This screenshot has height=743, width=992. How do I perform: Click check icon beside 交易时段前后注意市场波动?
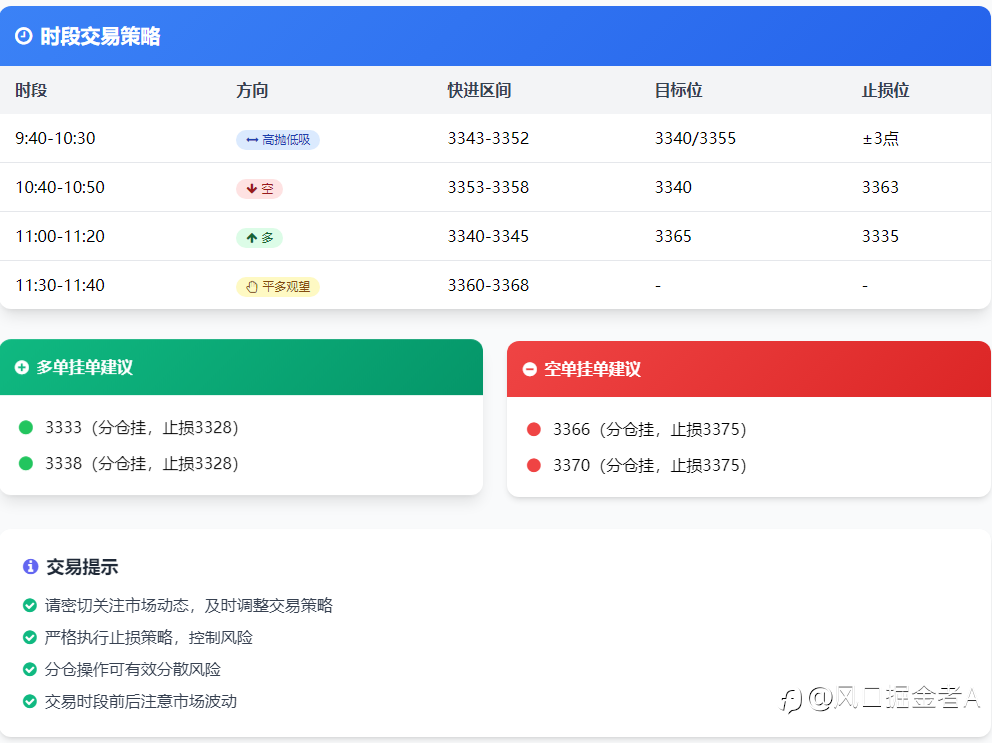[x=30, y=701]
